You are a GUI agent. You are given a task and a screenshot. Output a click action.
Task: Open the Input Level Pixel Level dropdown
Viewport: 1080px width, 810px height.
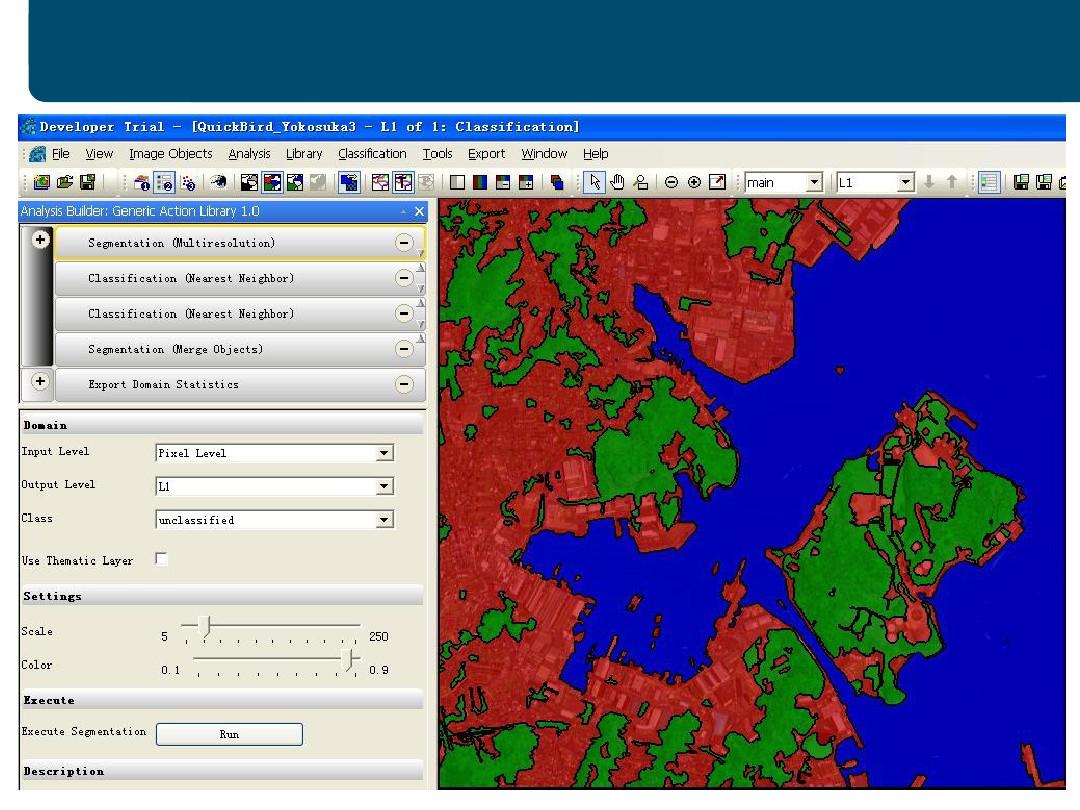tap(384, 453)
